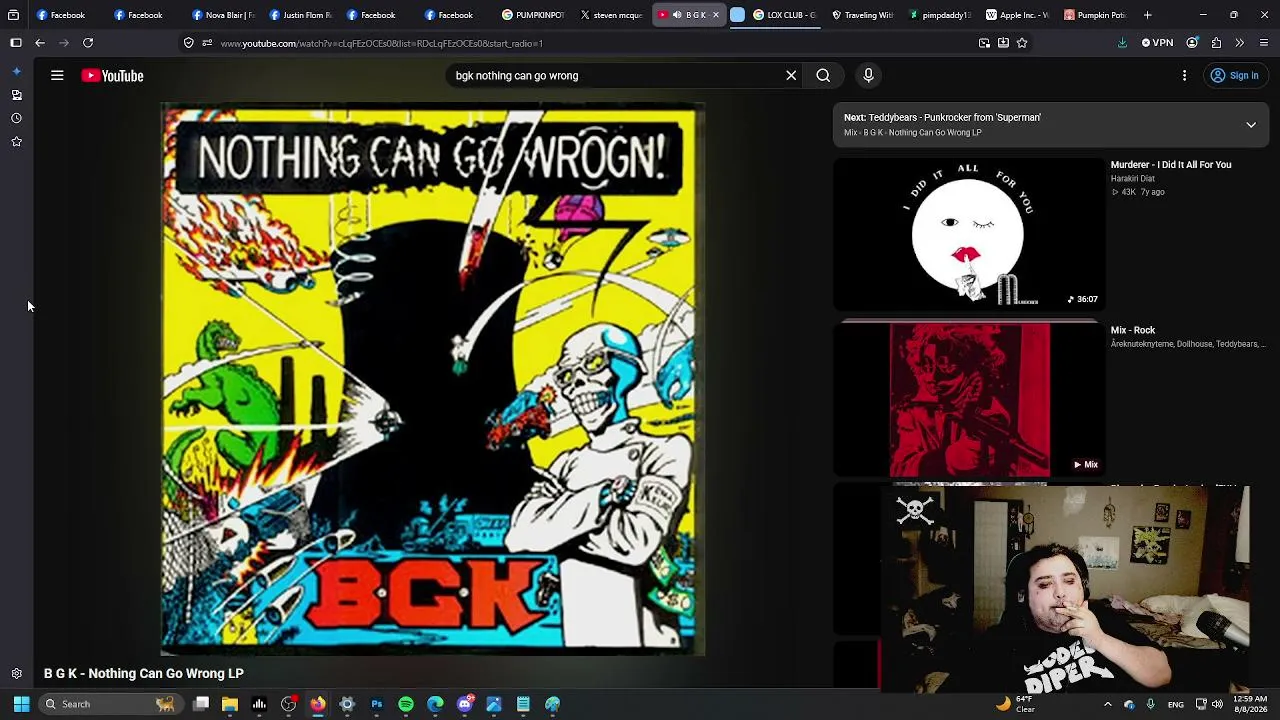Open the shield privacy protection icon
The image size is (1280, 720).
coord(188,43)
